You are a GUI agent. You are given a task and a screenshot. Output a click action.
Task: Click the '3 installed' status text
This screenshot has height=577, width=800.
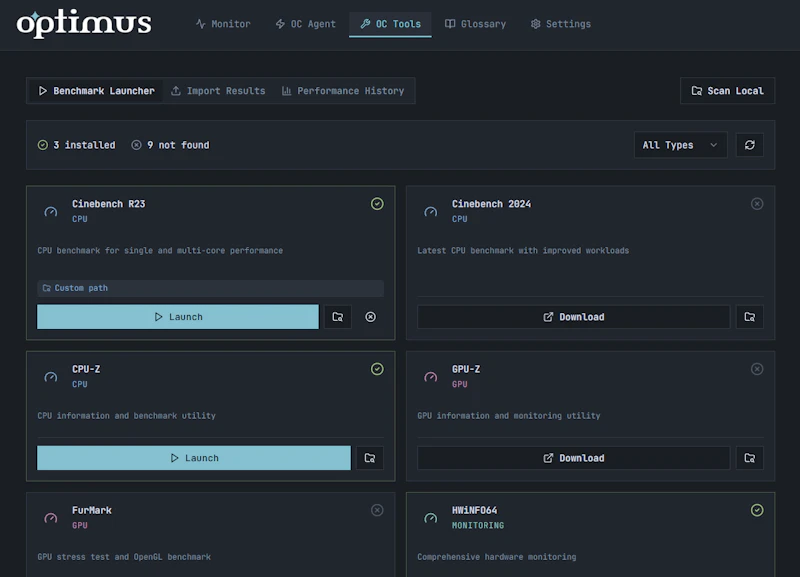point(84,145)
